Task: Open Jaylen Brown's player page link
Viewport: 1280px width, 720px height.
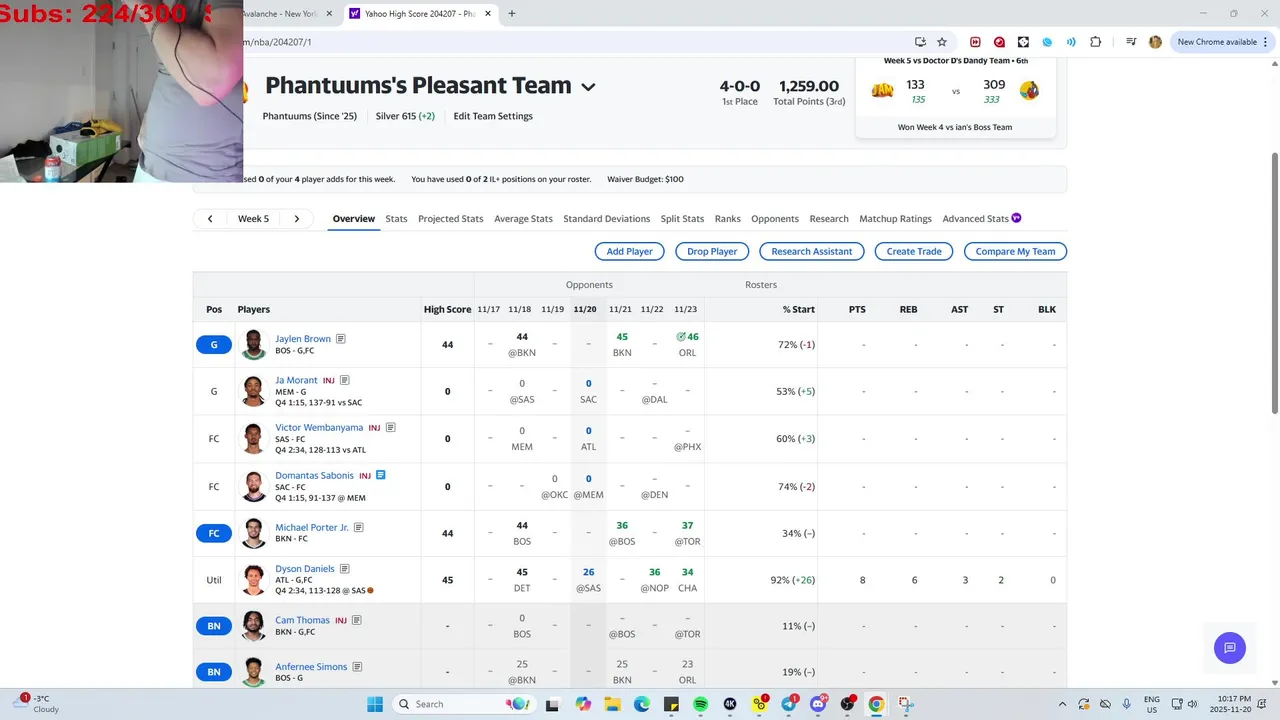Action: pos(303,339)
